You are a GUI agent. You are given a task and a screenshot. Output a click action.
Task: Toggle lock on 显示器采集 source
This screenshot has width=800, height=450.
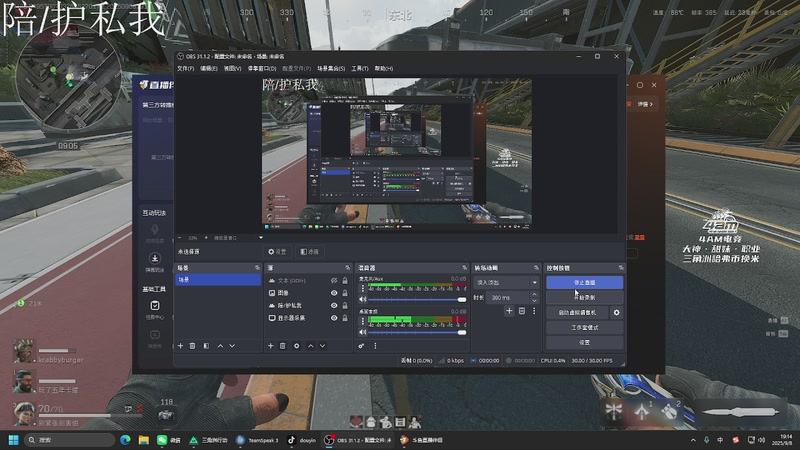(x=345, y=318)
